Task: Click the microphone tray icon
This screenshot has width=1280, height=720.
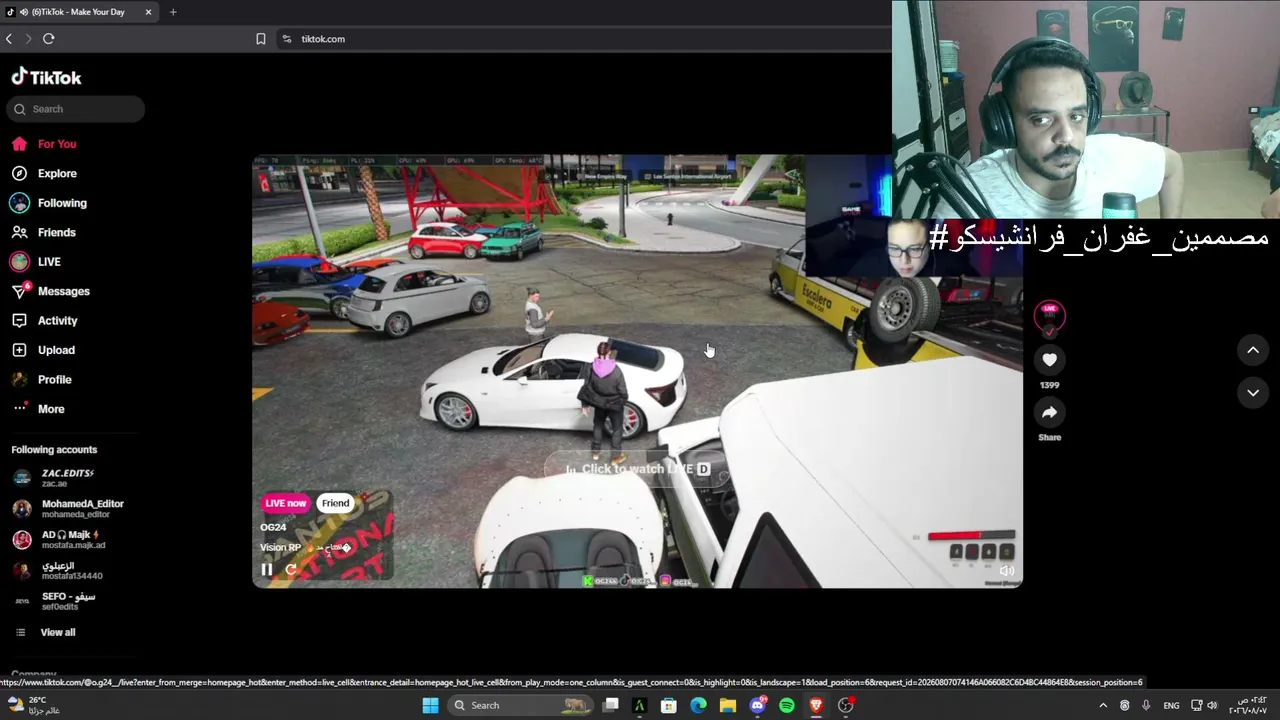Action: click(1146, 705)
